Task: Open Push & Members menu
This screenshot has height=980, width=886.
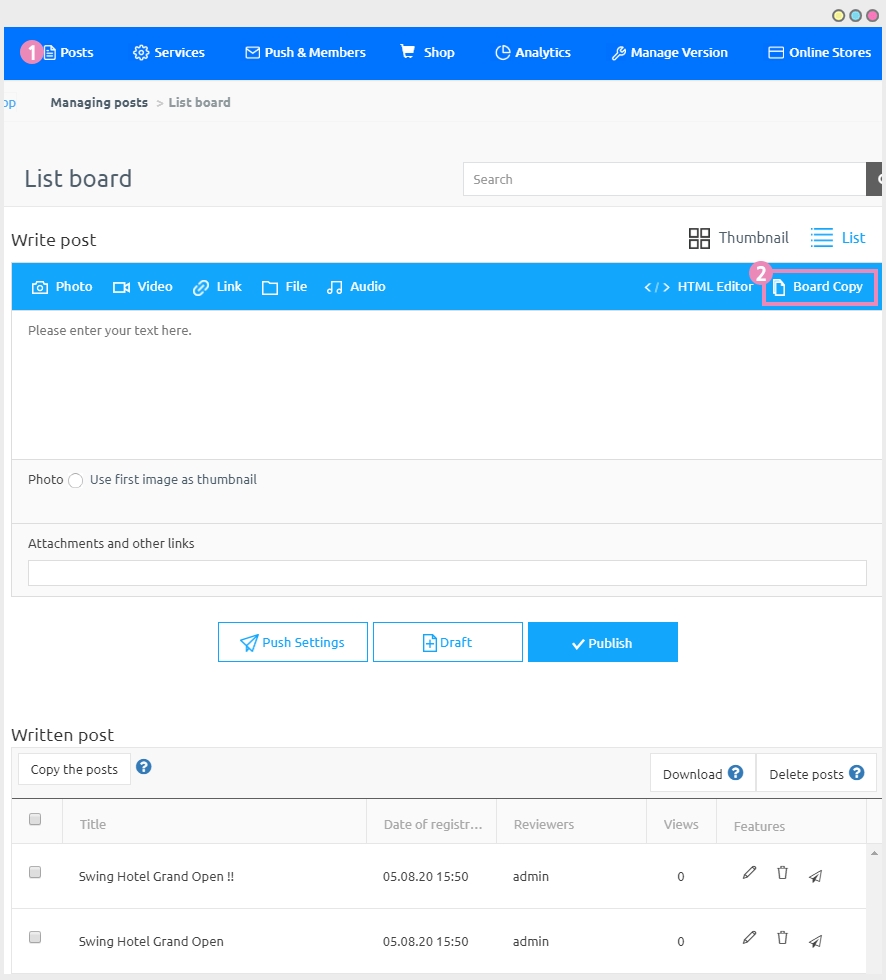Action: point(305,52)
